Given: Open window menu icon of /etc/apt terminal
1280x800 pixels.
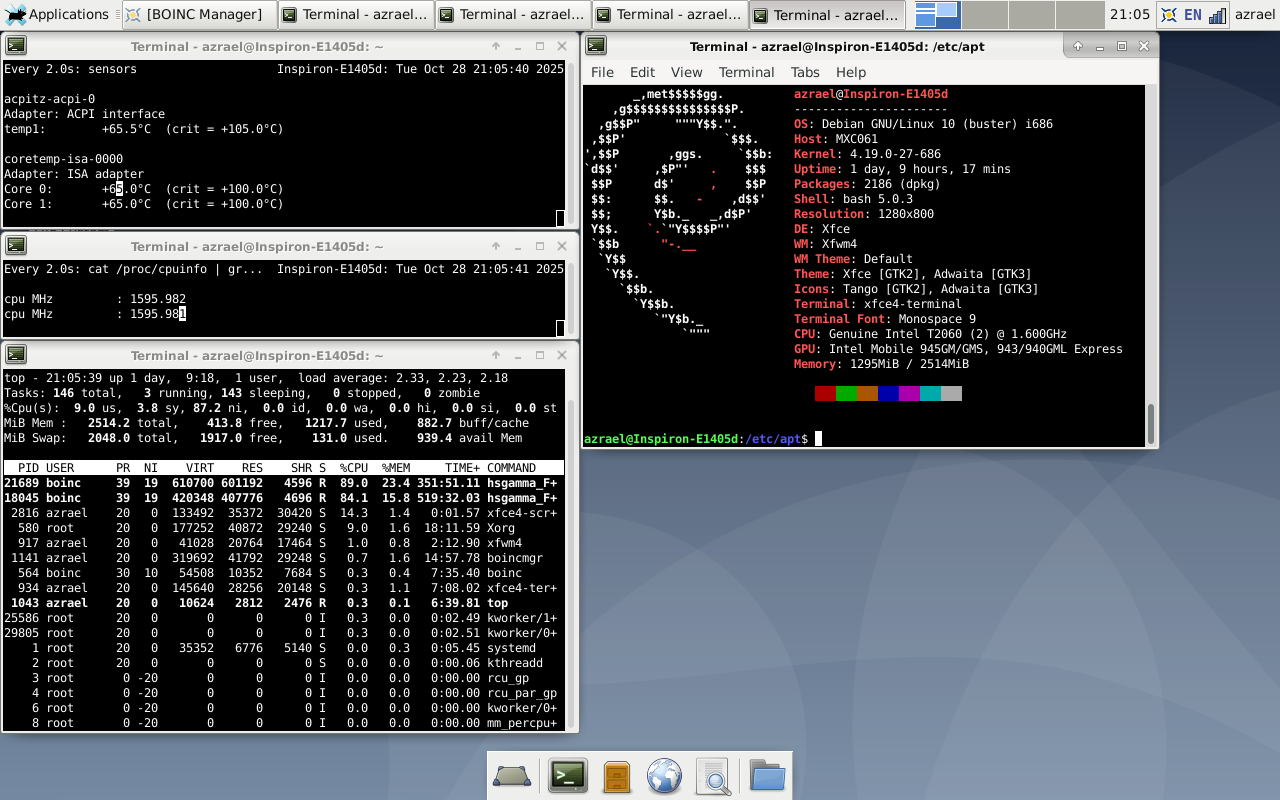Looking at the screenshot, I should tap(596, 45).
